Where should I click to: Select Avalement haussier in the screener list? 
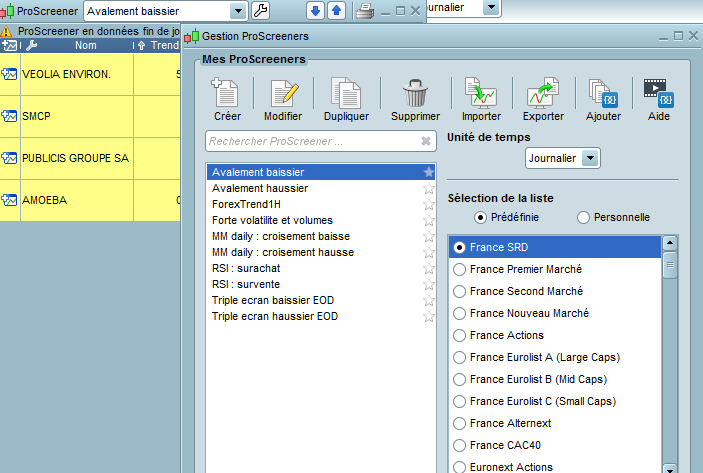[x=321, y=188]
